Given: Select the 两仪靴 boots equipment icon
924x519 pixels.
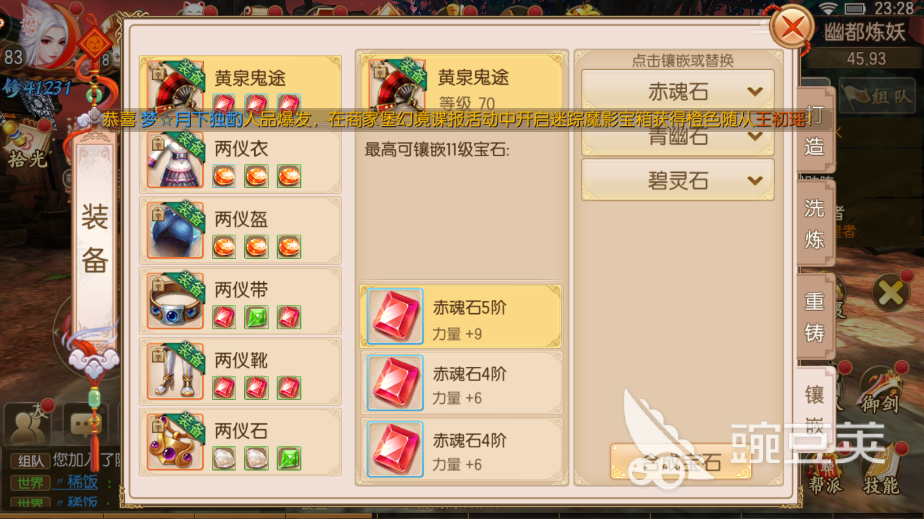Looking at the screenshot, I should coord(176,372).
